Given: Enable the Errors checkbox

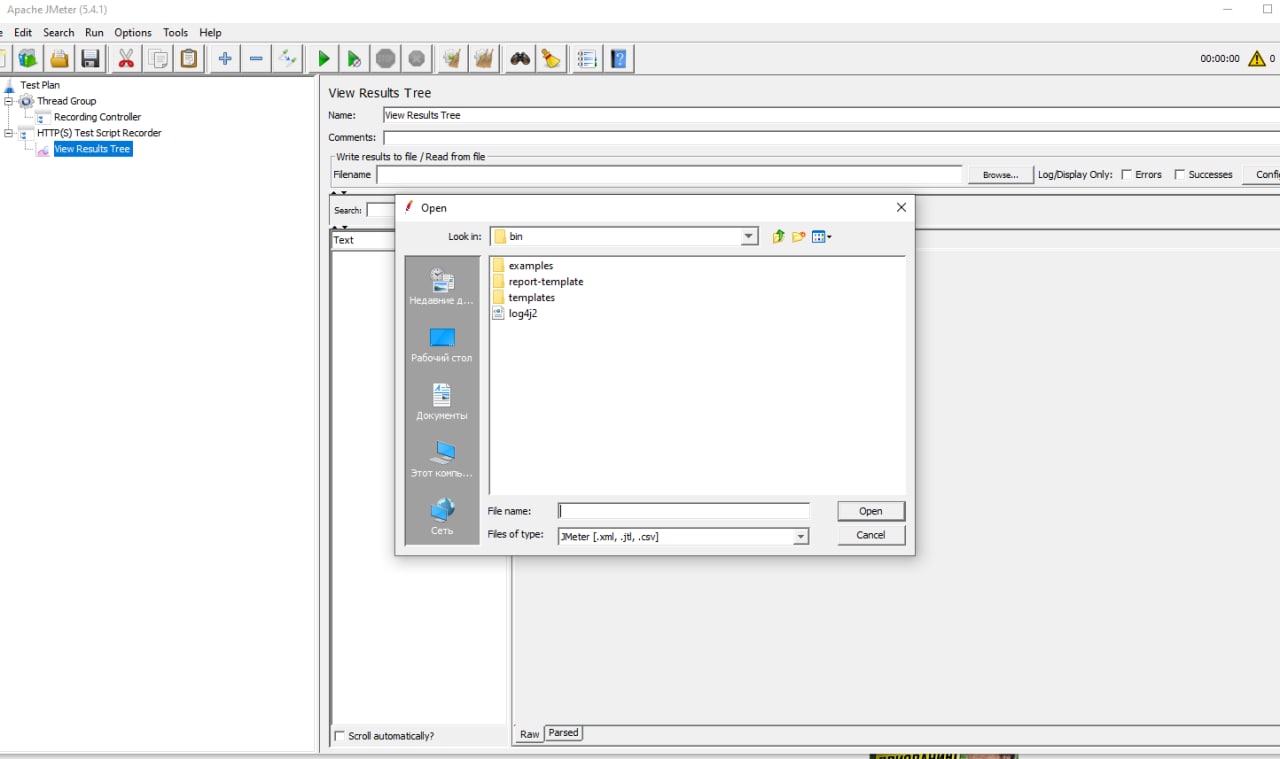Looking at the screenshot, I should pyautogui.click(x=1127, y=175).
